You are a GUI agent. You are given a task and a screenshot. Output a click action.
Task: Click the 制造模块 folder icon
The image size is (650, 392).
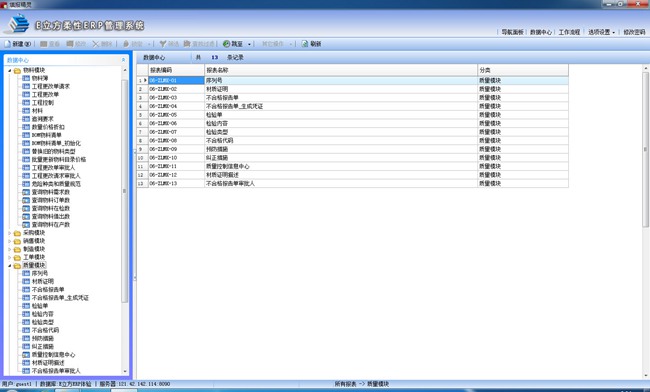click(x=17, y=249)
